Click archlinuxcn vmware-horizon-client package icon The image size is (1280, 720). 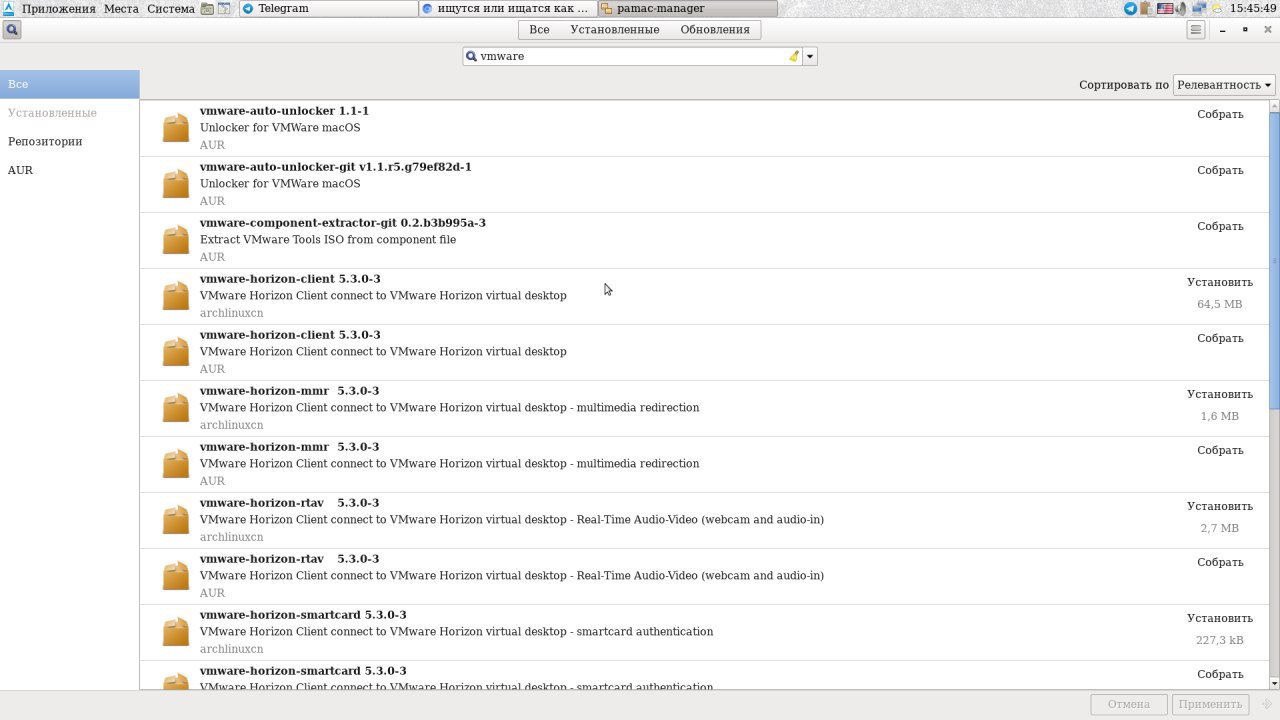[x=176, y=296]
